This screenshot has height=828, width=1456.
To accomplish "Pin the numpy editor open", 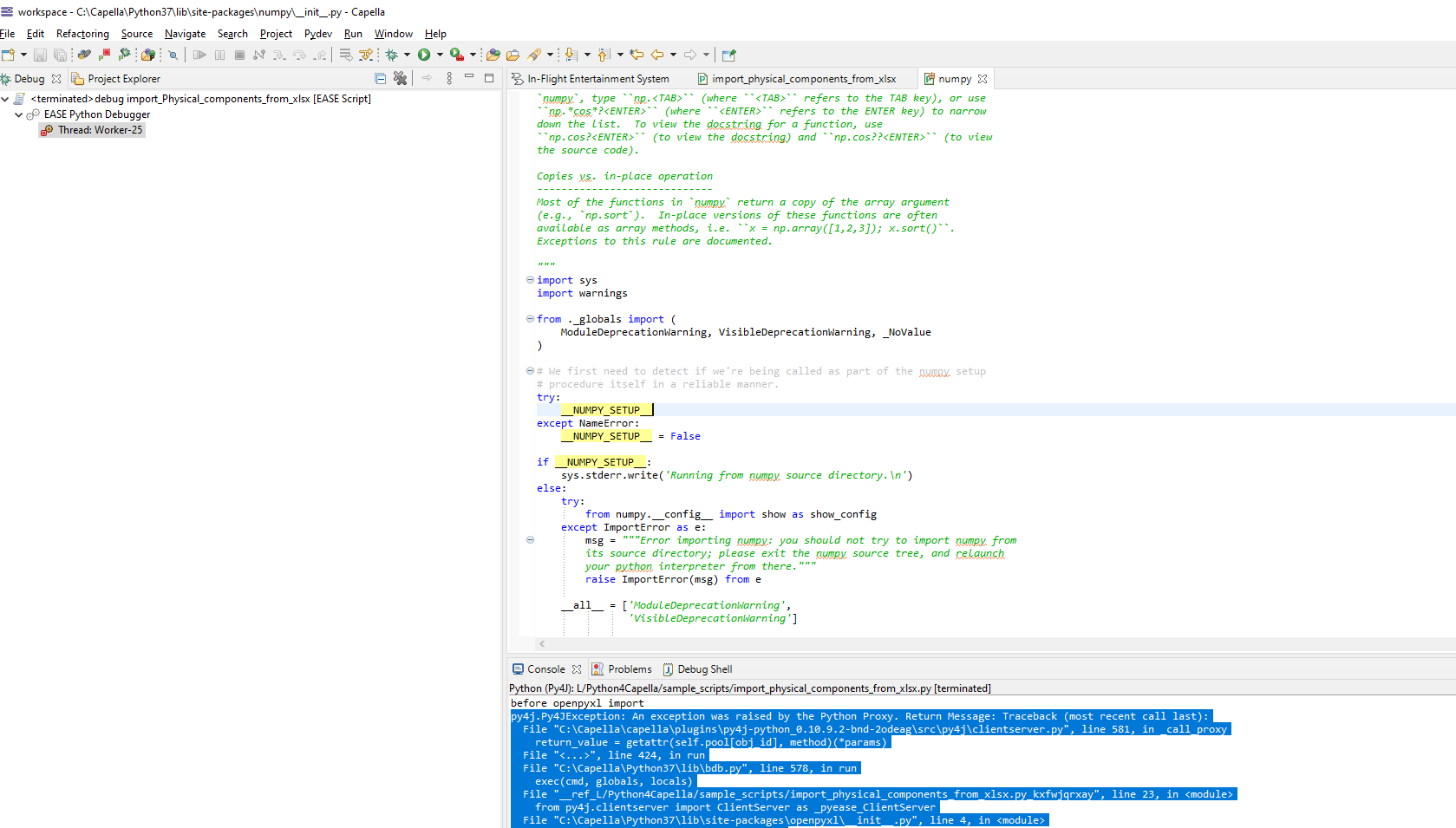I will pos(728,55).
